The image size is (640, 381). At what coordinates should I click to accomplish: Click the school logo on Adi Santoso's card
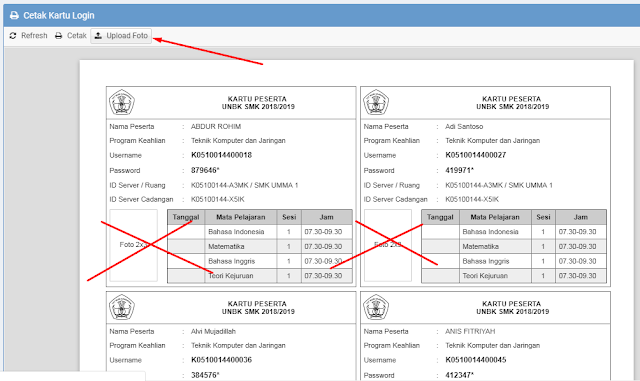pyautogui.click(x=376, y=102)
